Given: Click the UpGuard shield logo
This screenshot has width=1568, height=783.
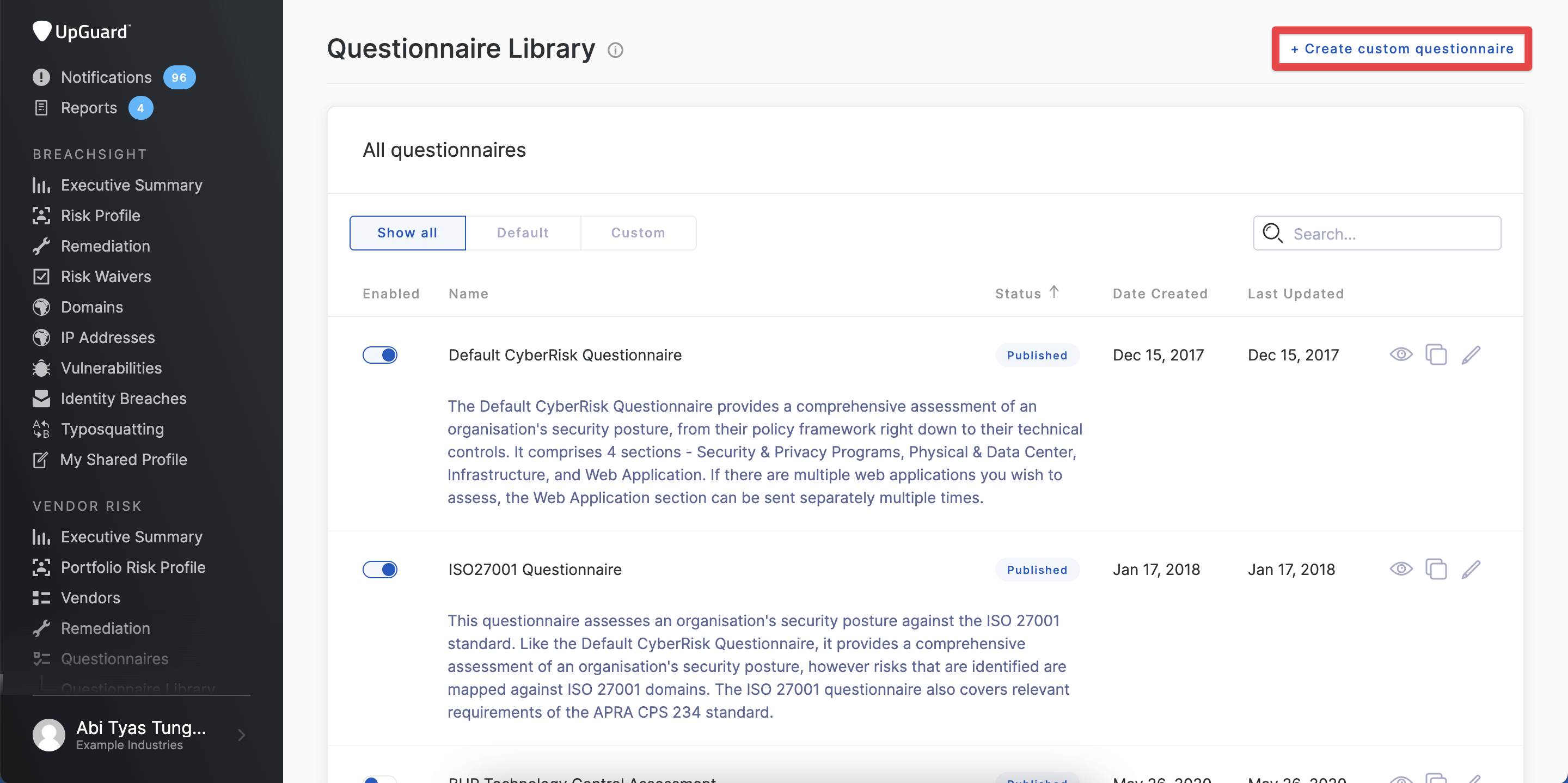Looking at the screenshot, I should (x=41, y=31).
